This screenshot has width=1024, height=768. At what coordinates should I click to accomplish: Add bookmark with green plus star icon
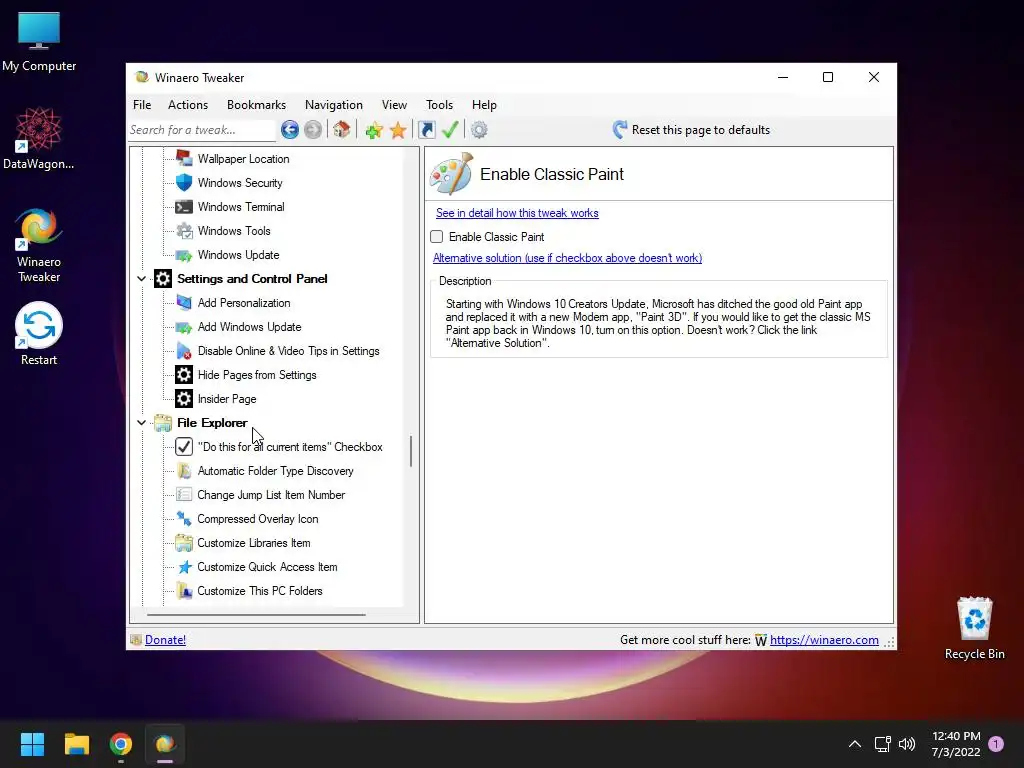pyautogui.click(x=374, y=130)
